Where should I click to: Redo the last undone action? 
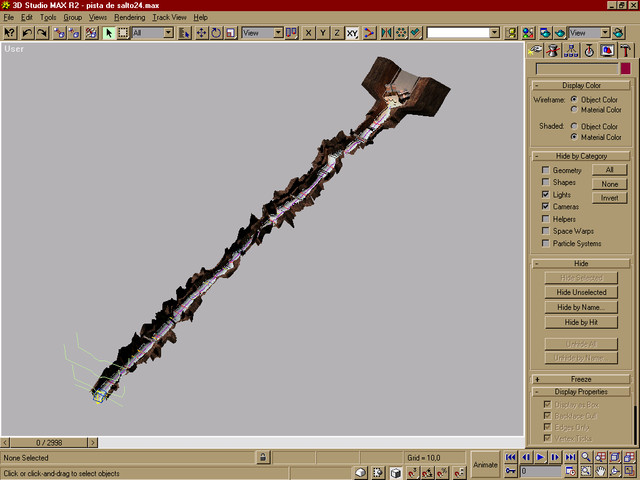pyautogui.click(x=42, y=33)
